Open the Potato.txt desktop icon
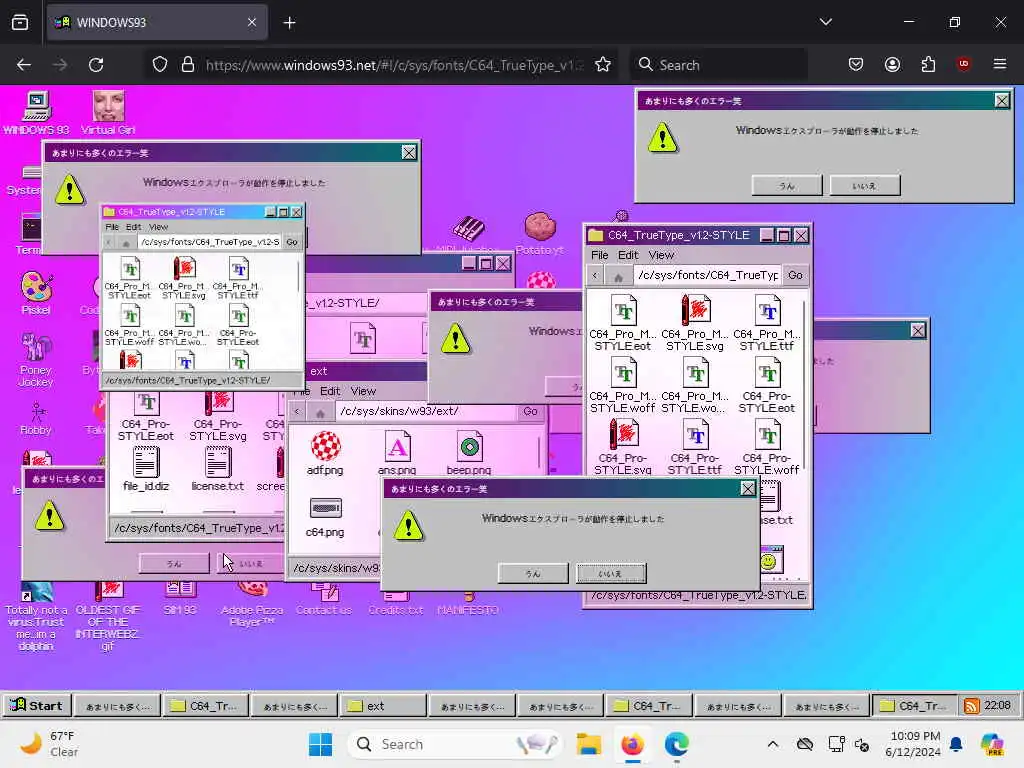This screenshot has height=768, width=1024. [539, 233]
